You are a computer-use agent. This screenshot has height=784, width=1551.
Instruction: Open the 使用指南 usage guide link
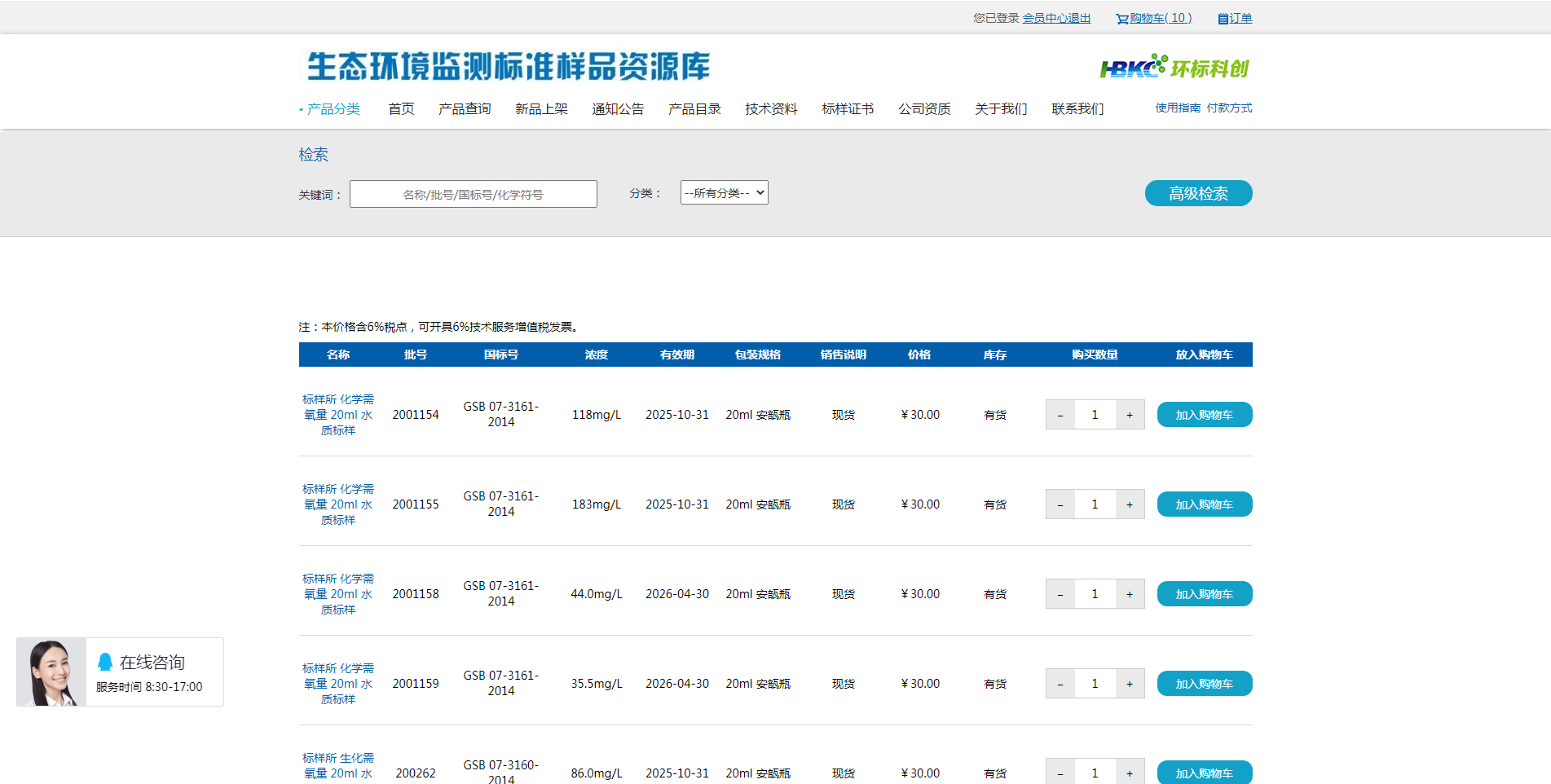1178,108
